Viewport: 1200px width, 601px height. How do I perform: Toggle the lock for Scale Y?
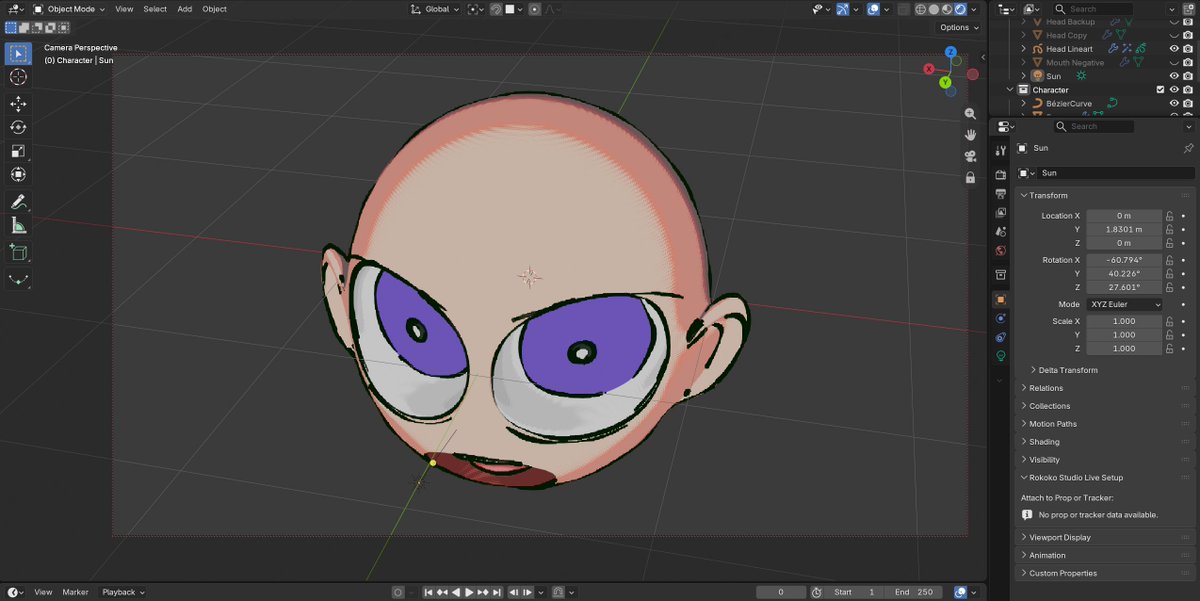(1169, 335)
